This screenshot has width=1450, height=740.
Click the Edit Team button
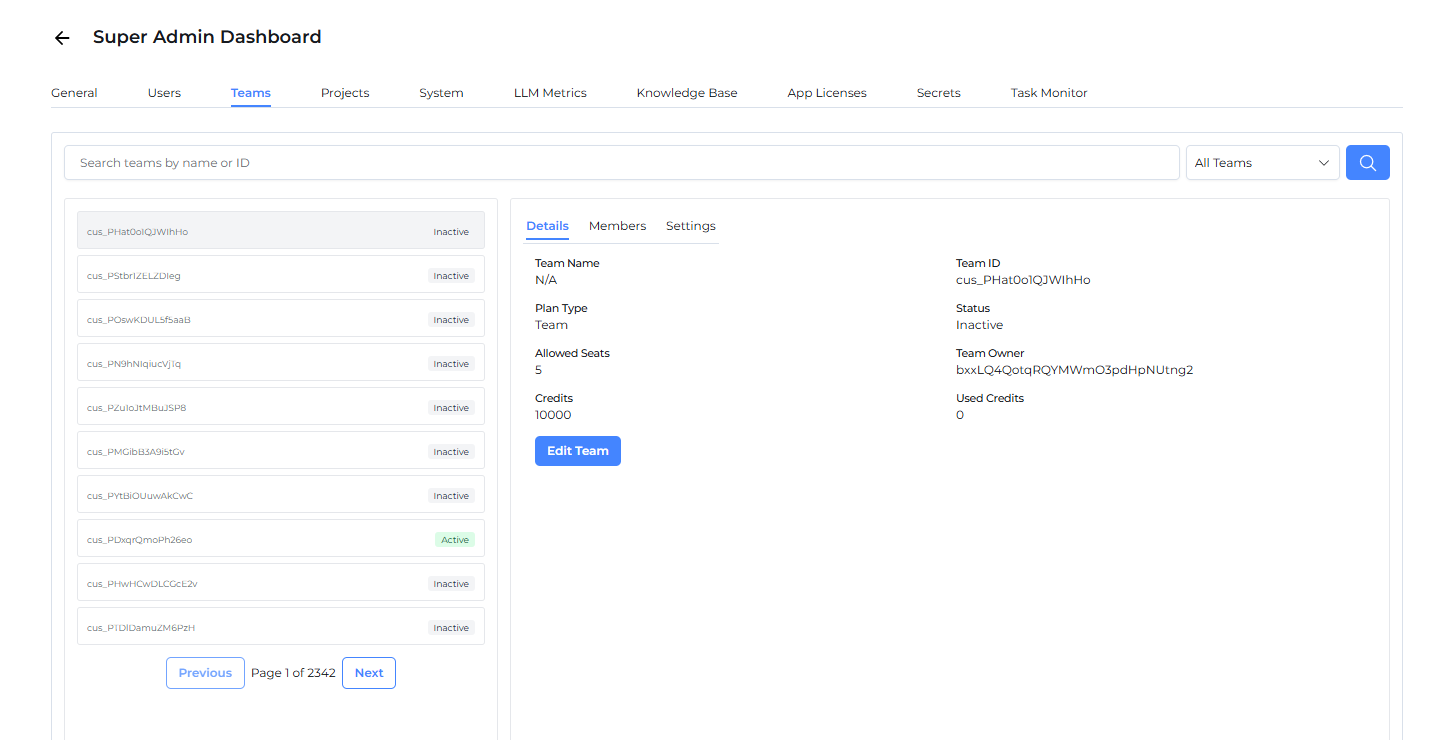[578, 451]
